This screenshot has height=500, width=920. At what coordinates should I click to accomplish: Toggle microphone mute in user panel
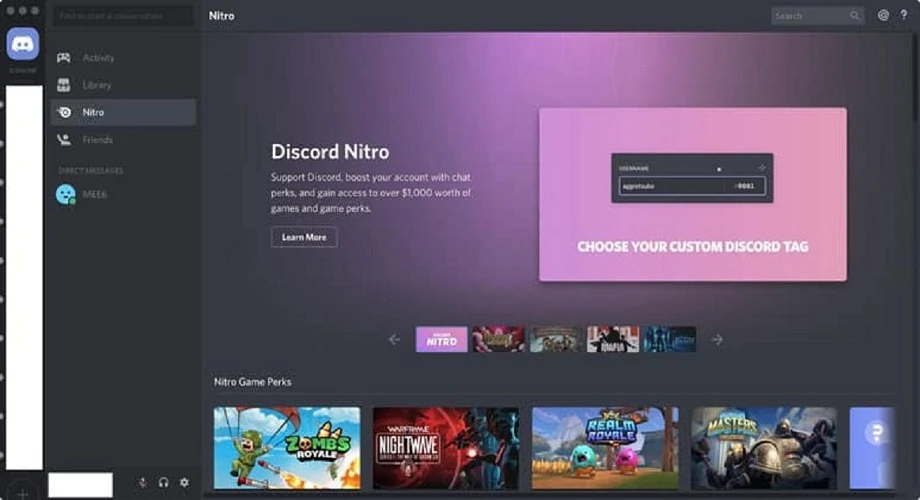(142, 482)
